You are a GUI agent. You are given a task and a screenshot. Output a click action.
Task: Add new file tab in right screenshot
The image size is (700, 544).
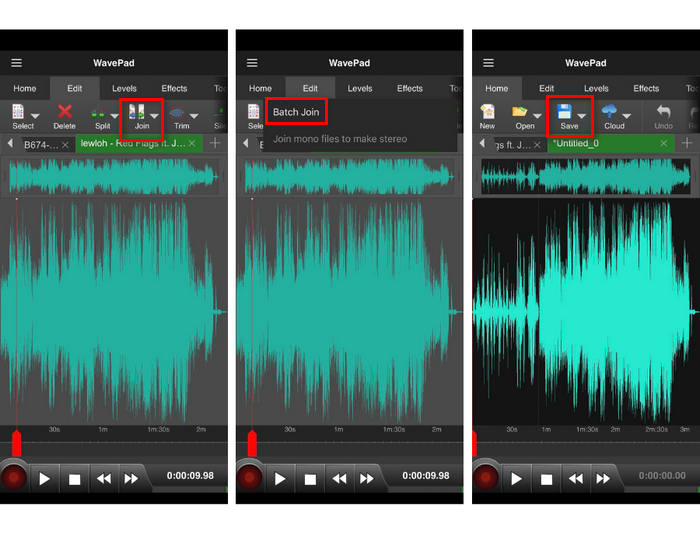coord(687,143)
